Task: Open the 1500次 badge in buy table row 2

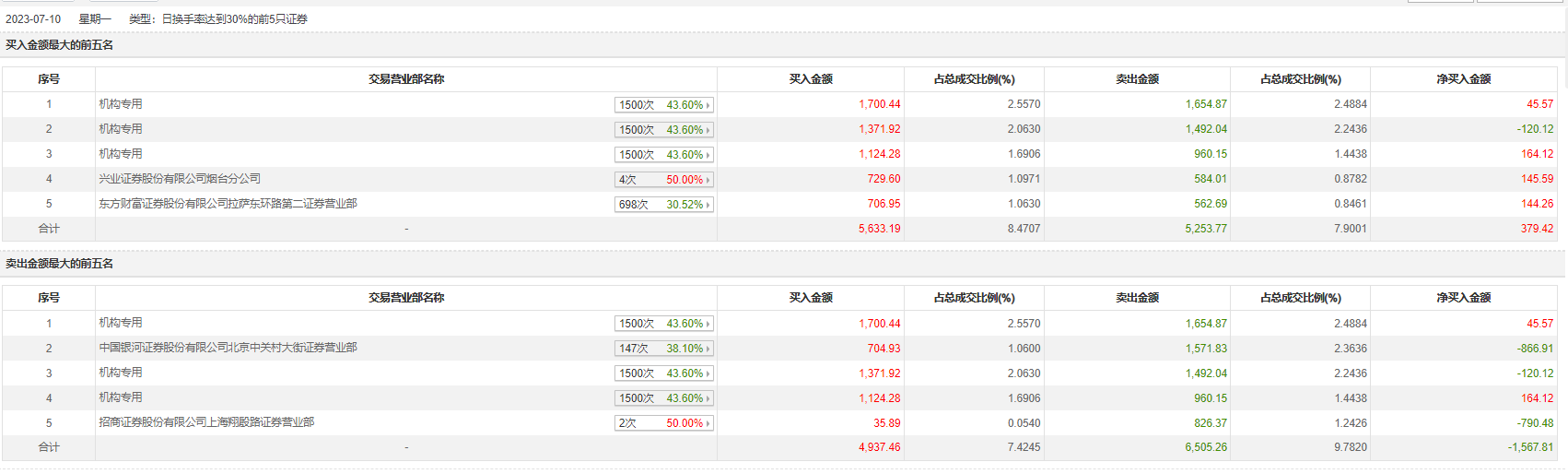Action: coord(663,130)
